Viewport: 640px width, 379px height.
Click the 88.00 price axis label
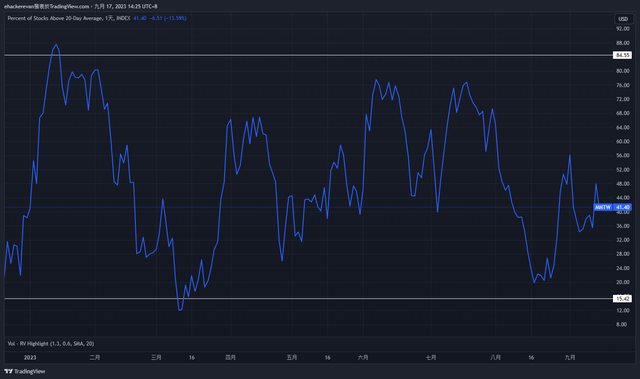(623, 43)
